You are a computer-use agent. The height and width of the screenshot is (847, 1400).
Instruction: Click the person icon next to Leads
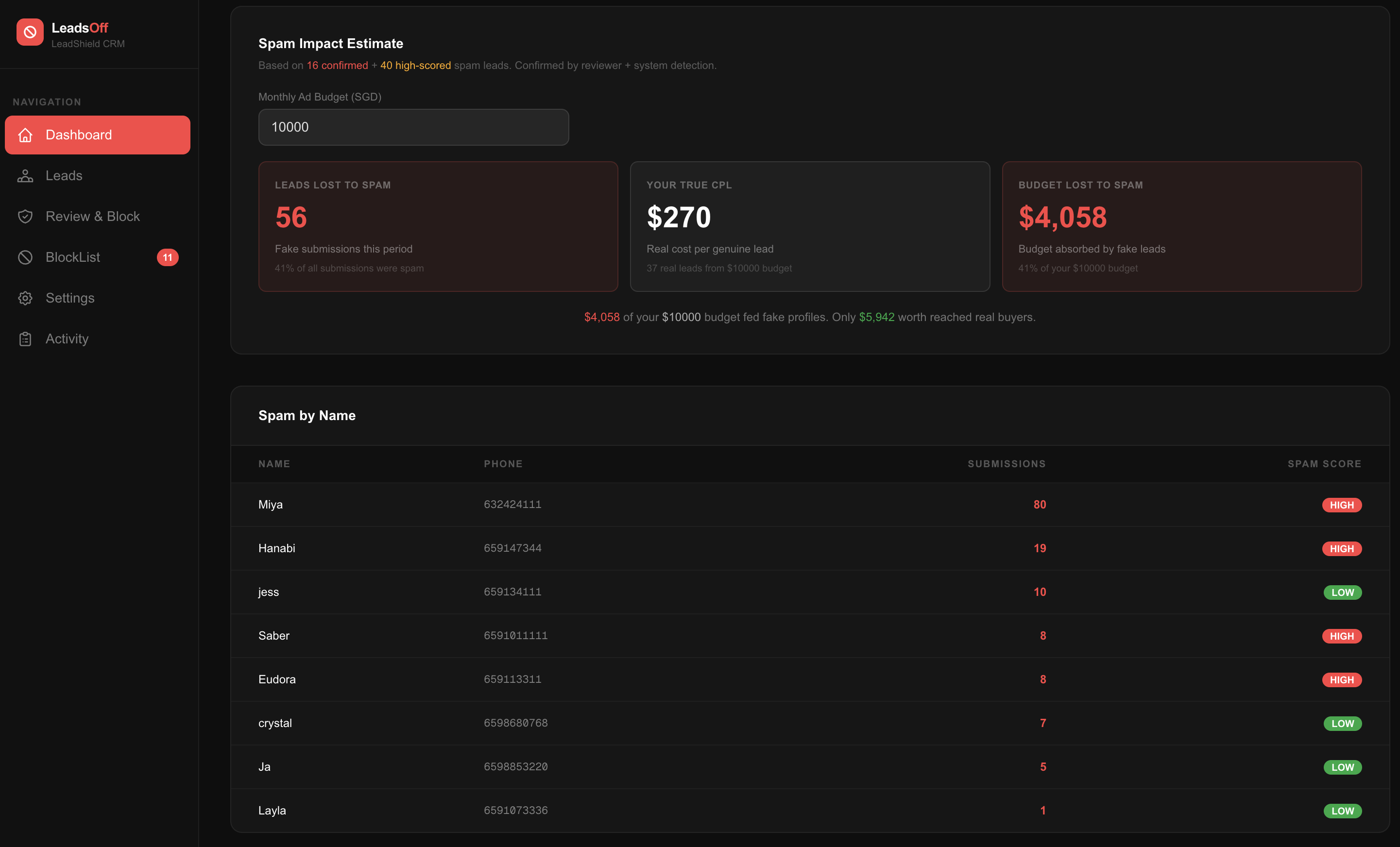coord(26,176)
